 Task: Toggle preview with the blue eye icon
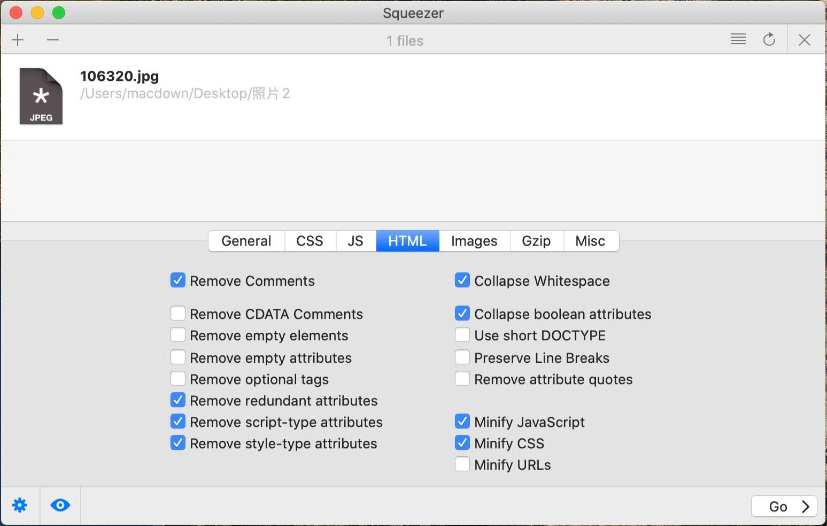(x=60, y=505)
